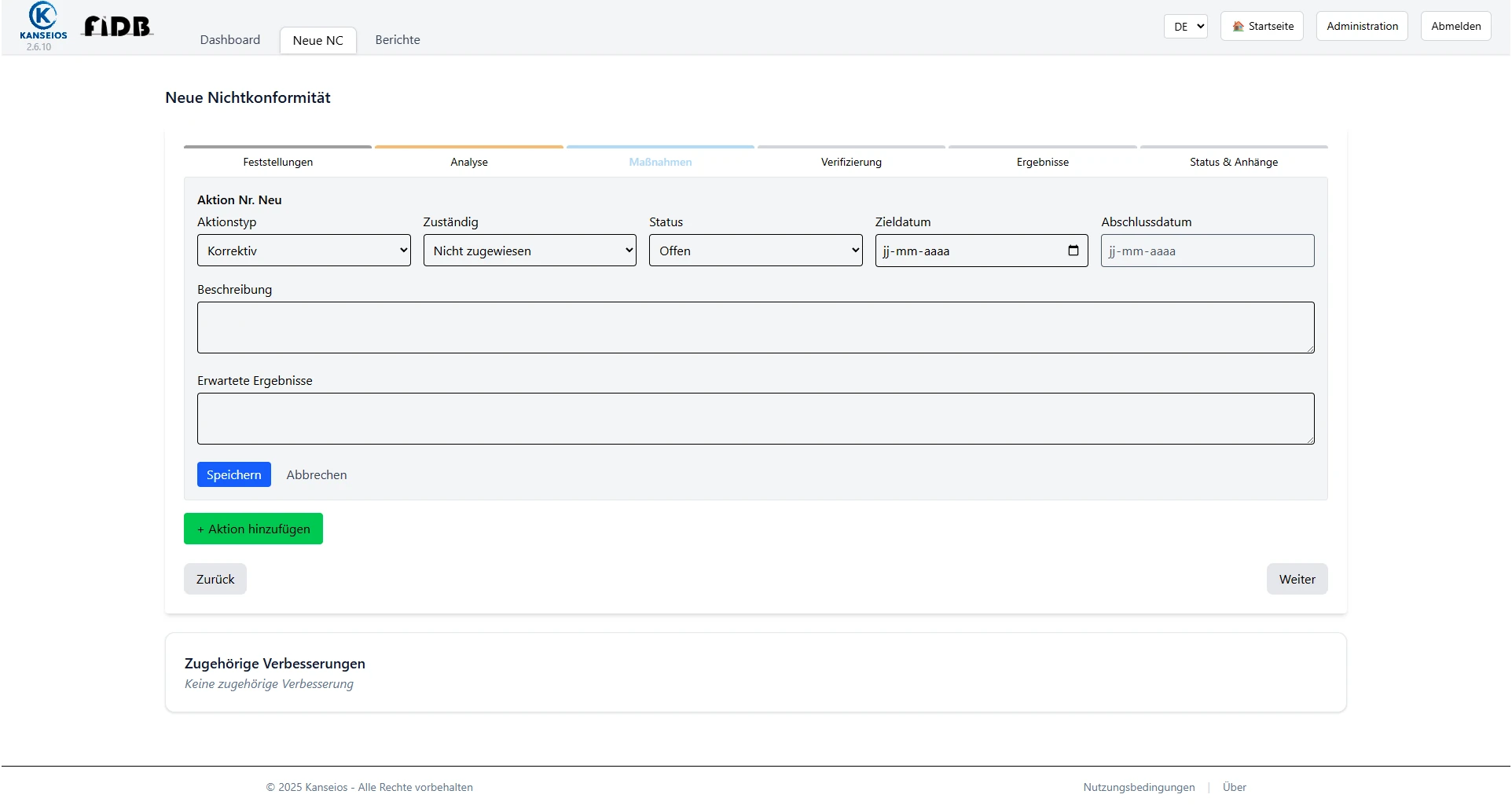Go to Startseite with house icon

click(1262, 26)
